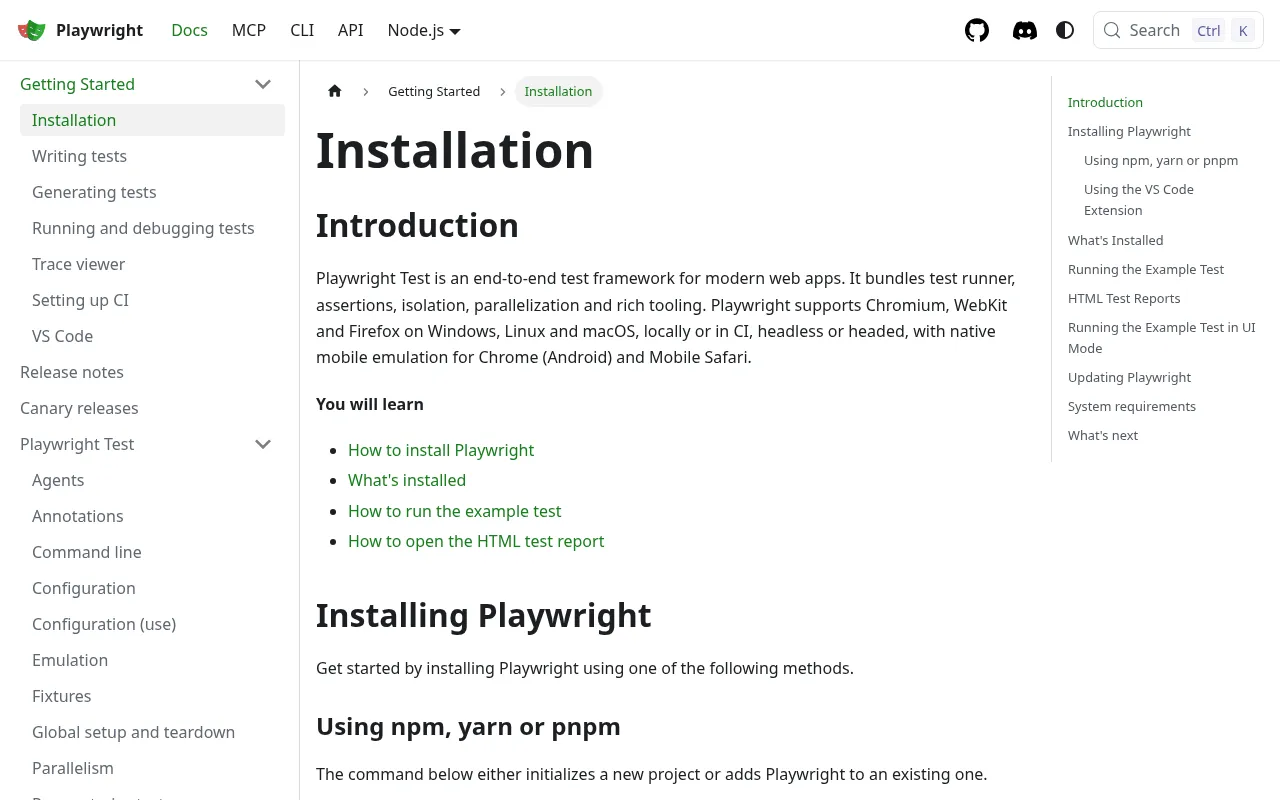The height and width of the screenshot is (800, 1280).
Task: Click the Installation page heading
Action: (455, 151)
